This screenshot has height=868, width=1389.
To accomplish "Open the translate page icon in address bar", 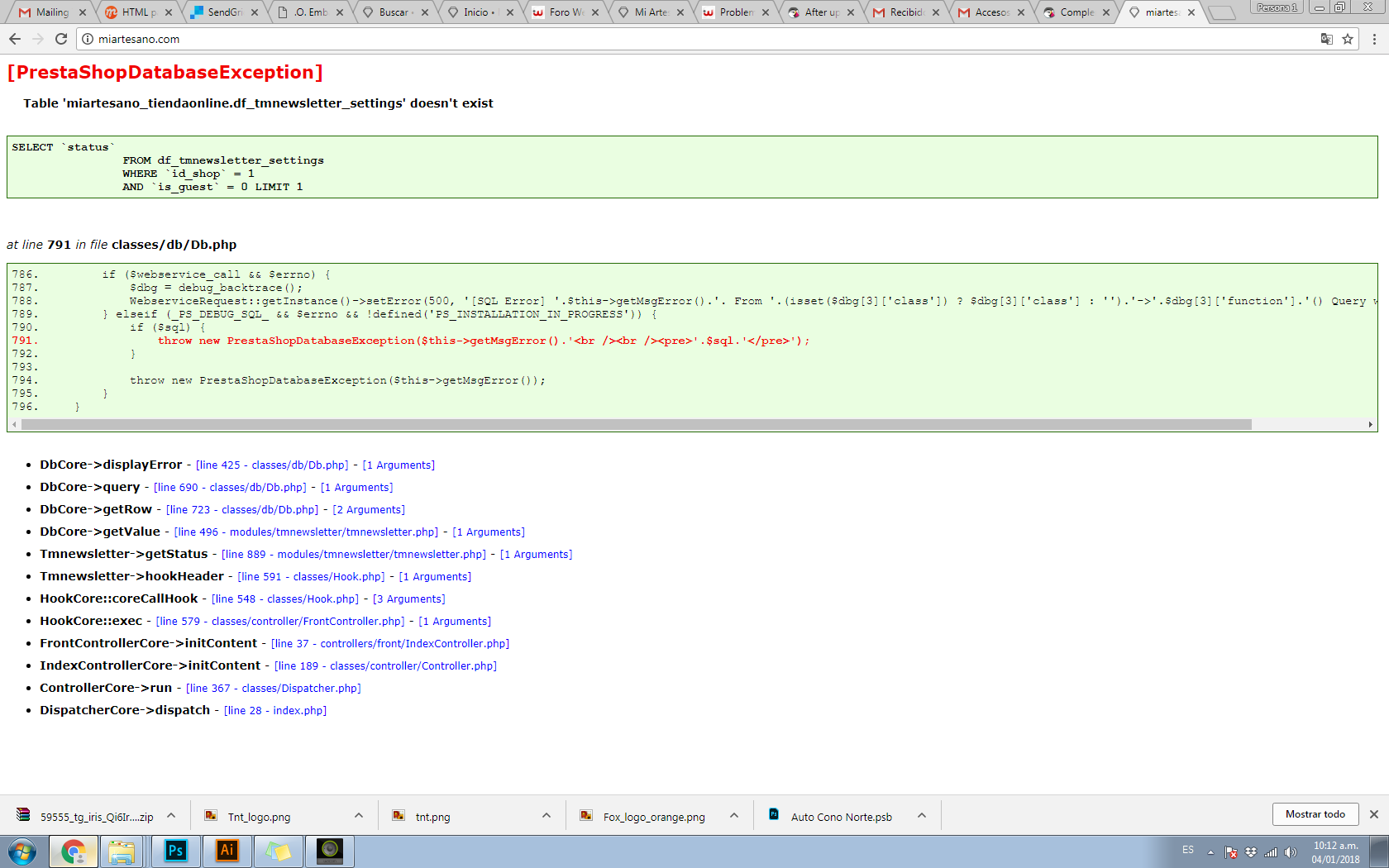I will pyautogui.click(x=1326, y=39).
